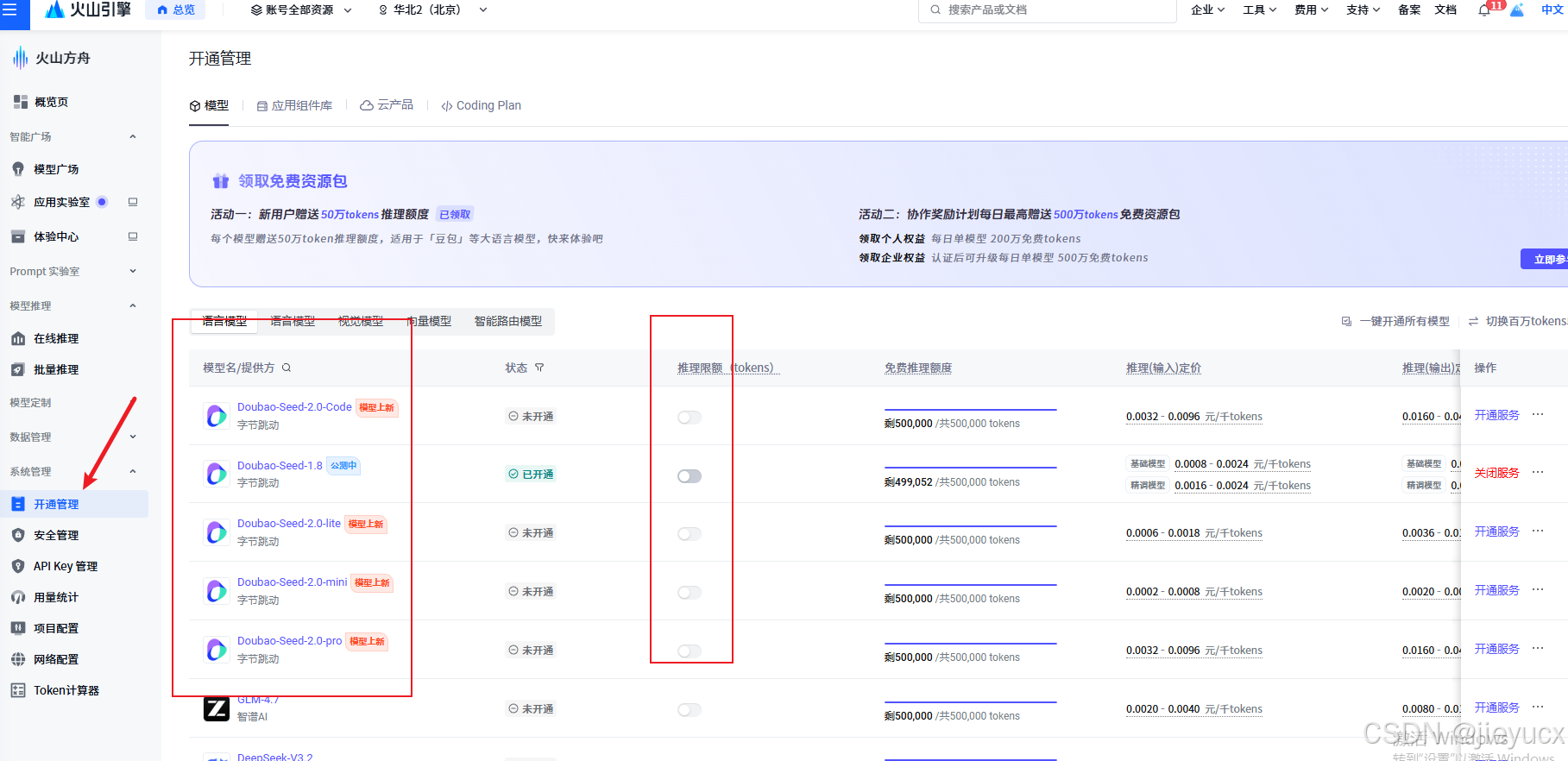Click the user avatar icon in header
The height and width of the screenshot is (761, 1568).
click(x=1516, y=10)
